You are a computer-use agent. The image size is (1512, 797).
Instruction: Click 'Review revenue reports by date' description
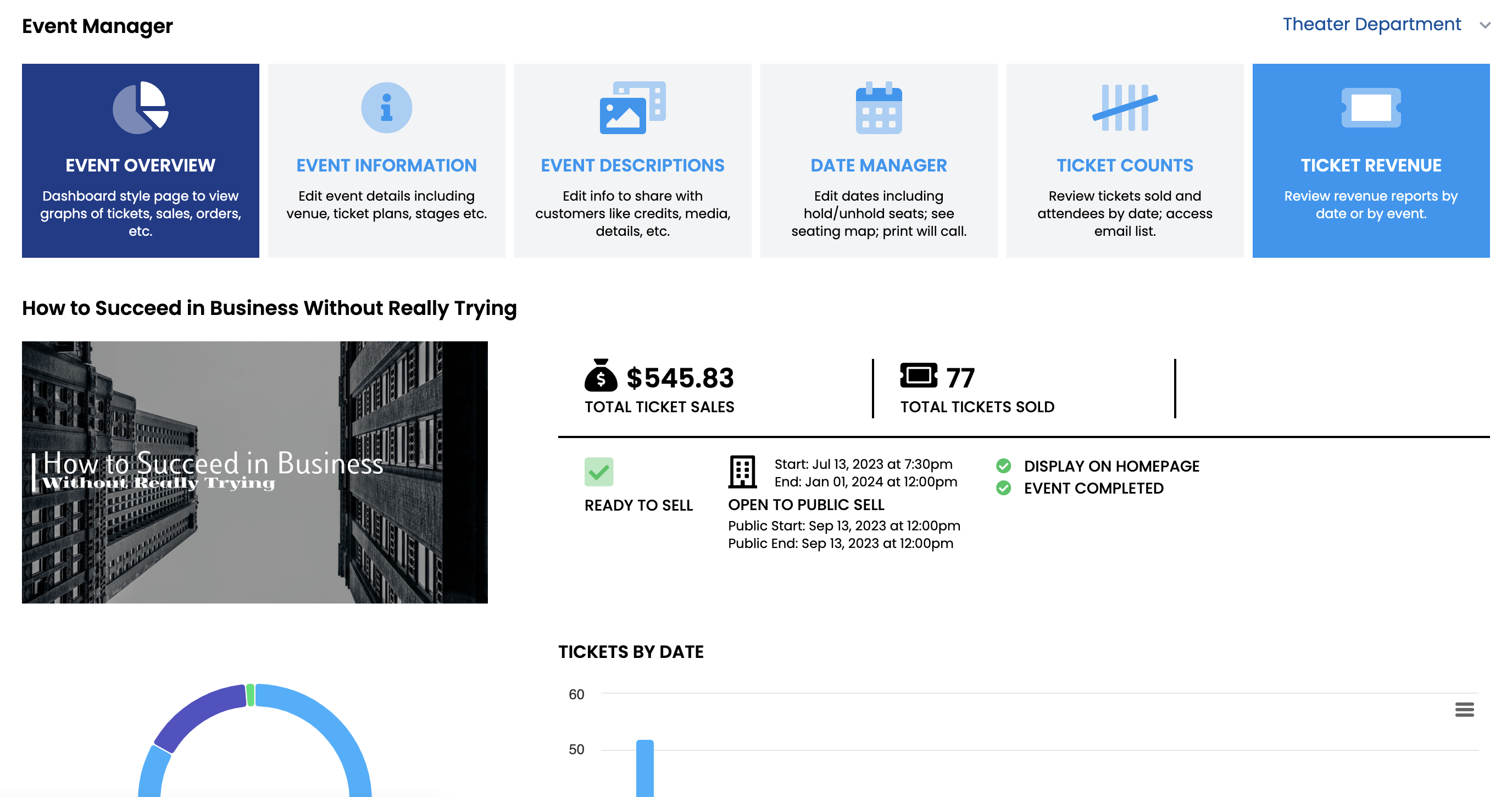tap(1371, 204)
